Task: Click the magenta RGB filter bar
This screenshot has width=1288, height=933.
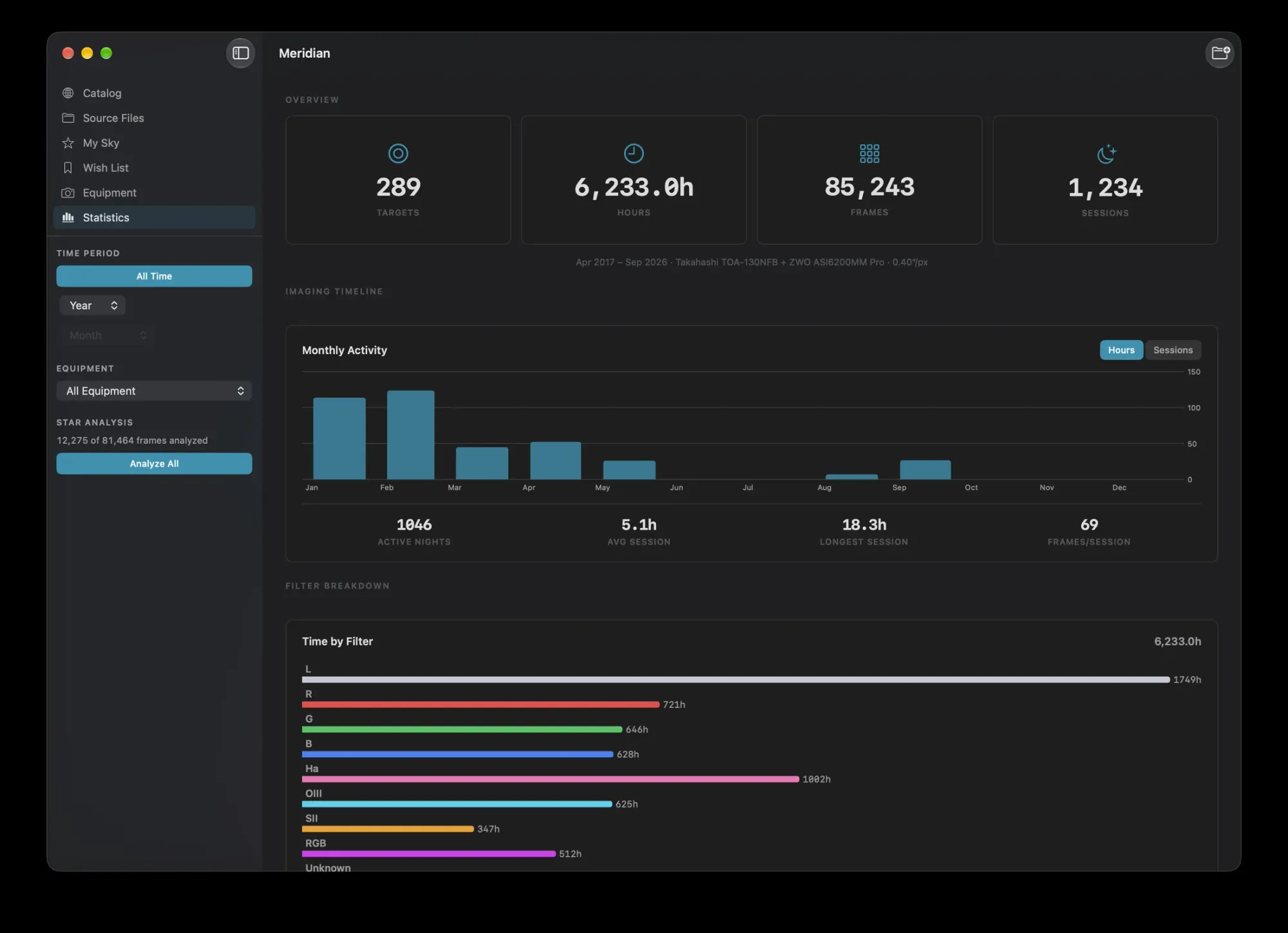Action: click(429, 854)
